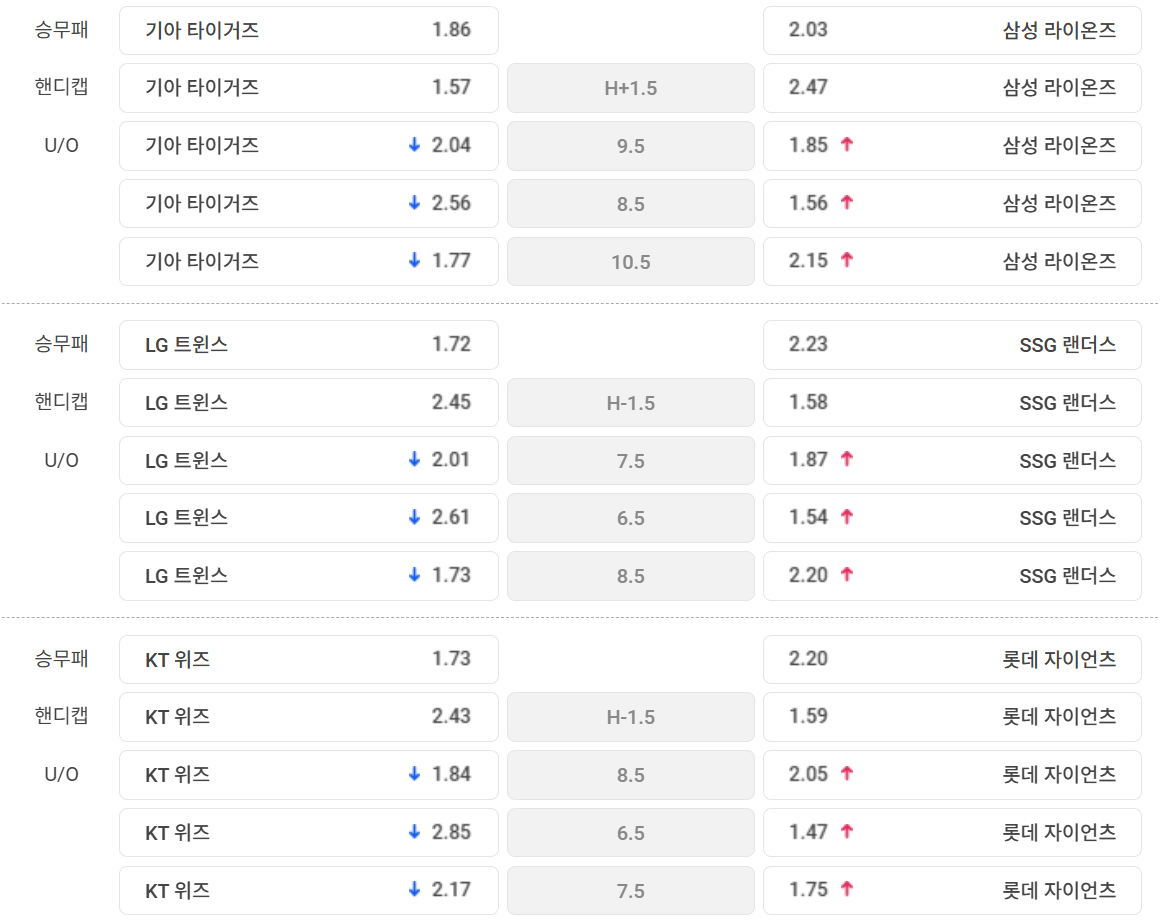Click red up arrow beside 1.75
Viewport: 1161px width, 923px height.
pos(847,889)
